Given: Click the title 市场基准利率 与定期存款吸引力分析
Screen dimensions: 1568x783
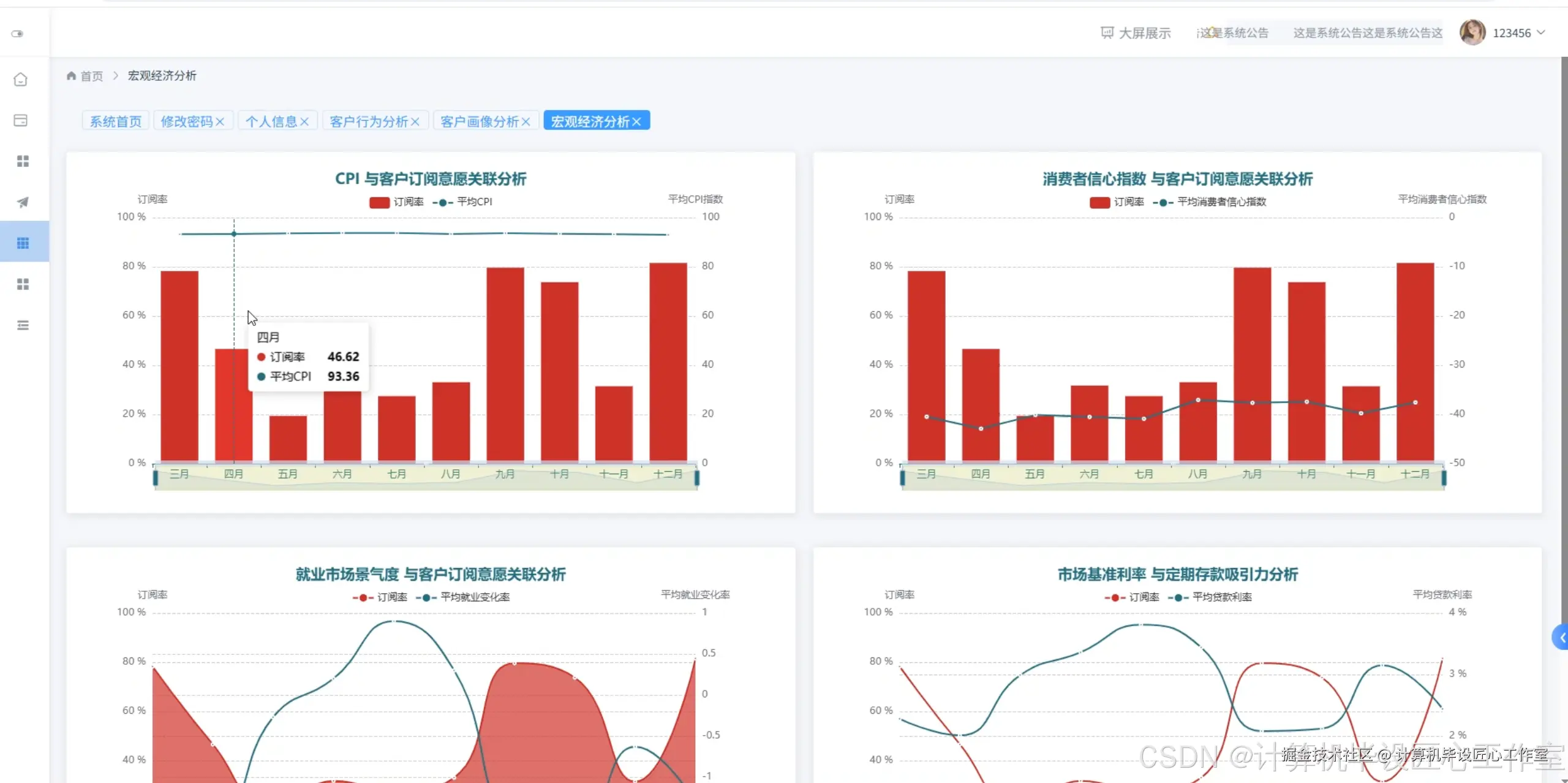Looking at the screenshot, I should (x=1177, y=575).
